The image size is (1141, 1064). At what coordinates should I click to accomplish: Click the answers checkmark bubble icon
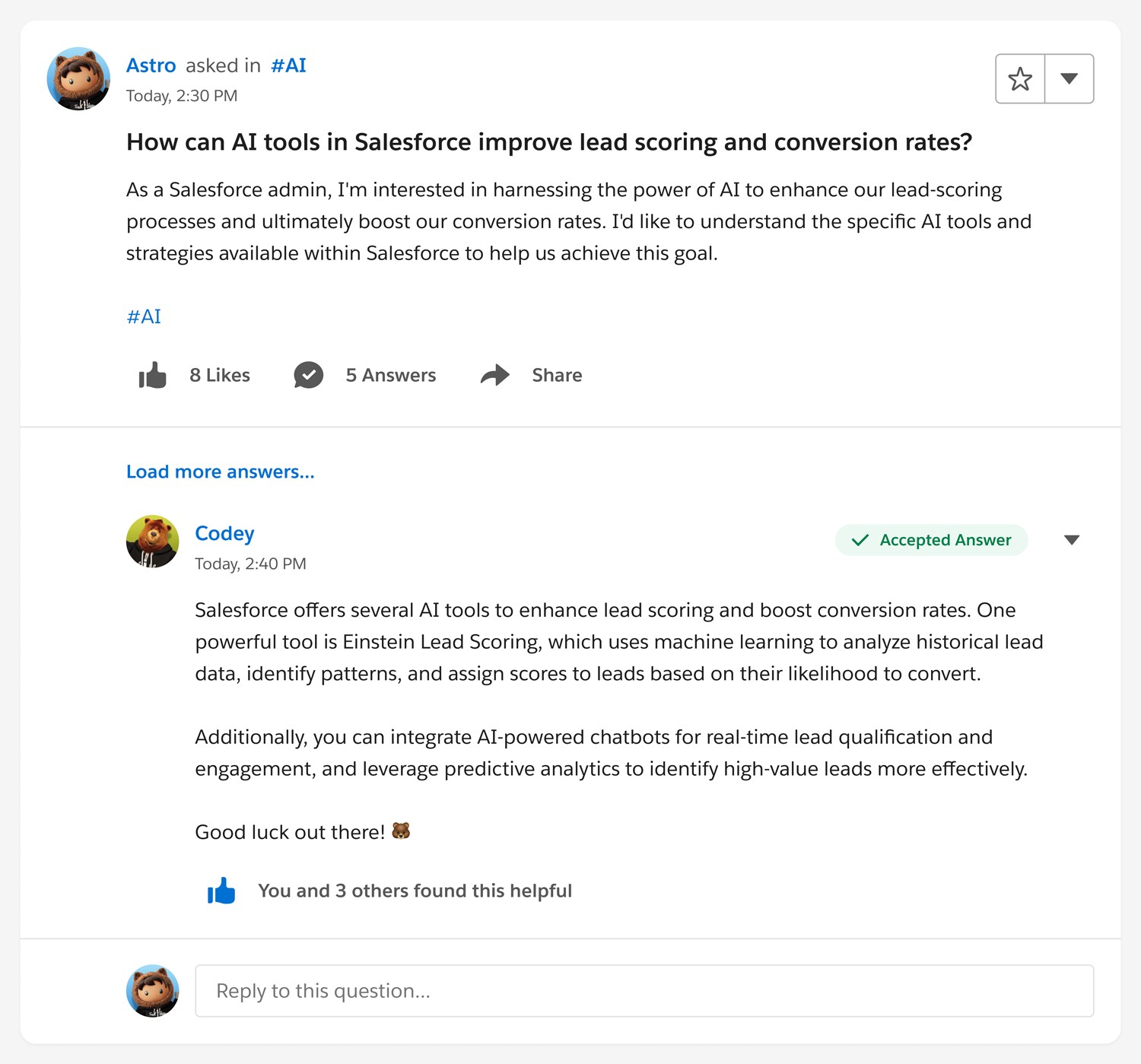[x=308, y=375]
